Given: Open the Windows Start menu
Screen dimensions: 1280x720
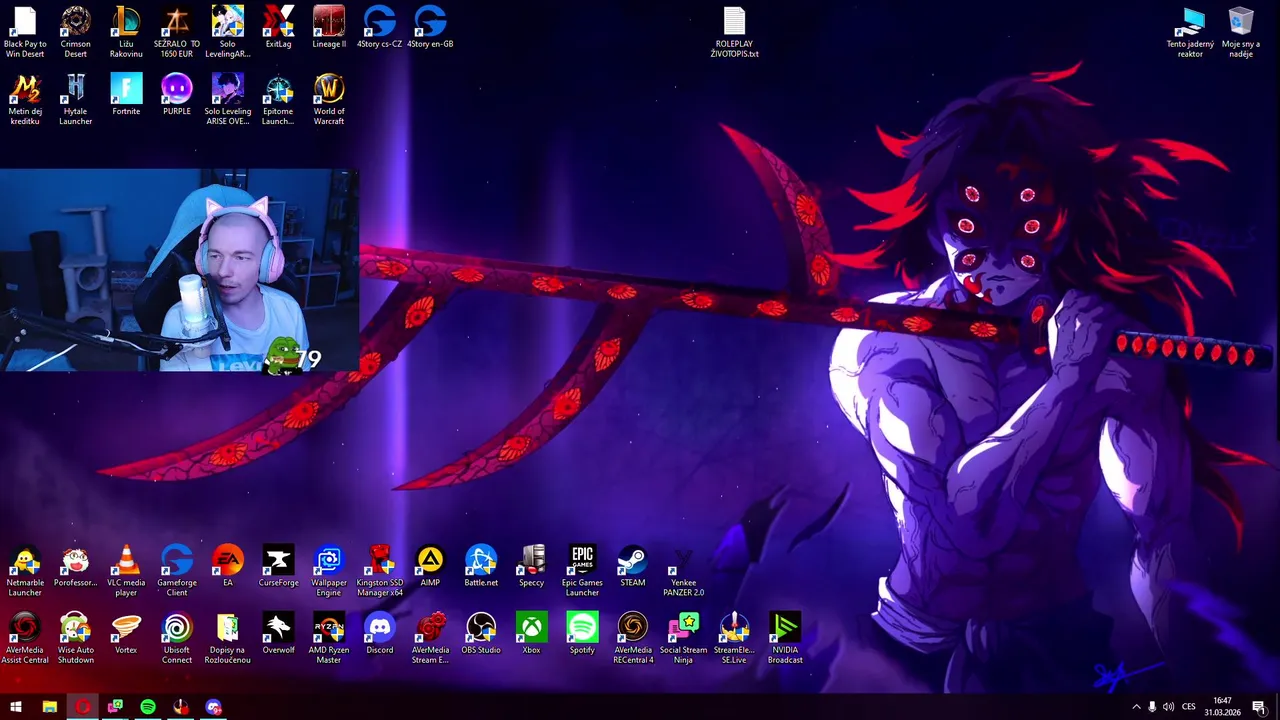Looking at the screenshot, I should pyautogui.click(x=16, y=707).
